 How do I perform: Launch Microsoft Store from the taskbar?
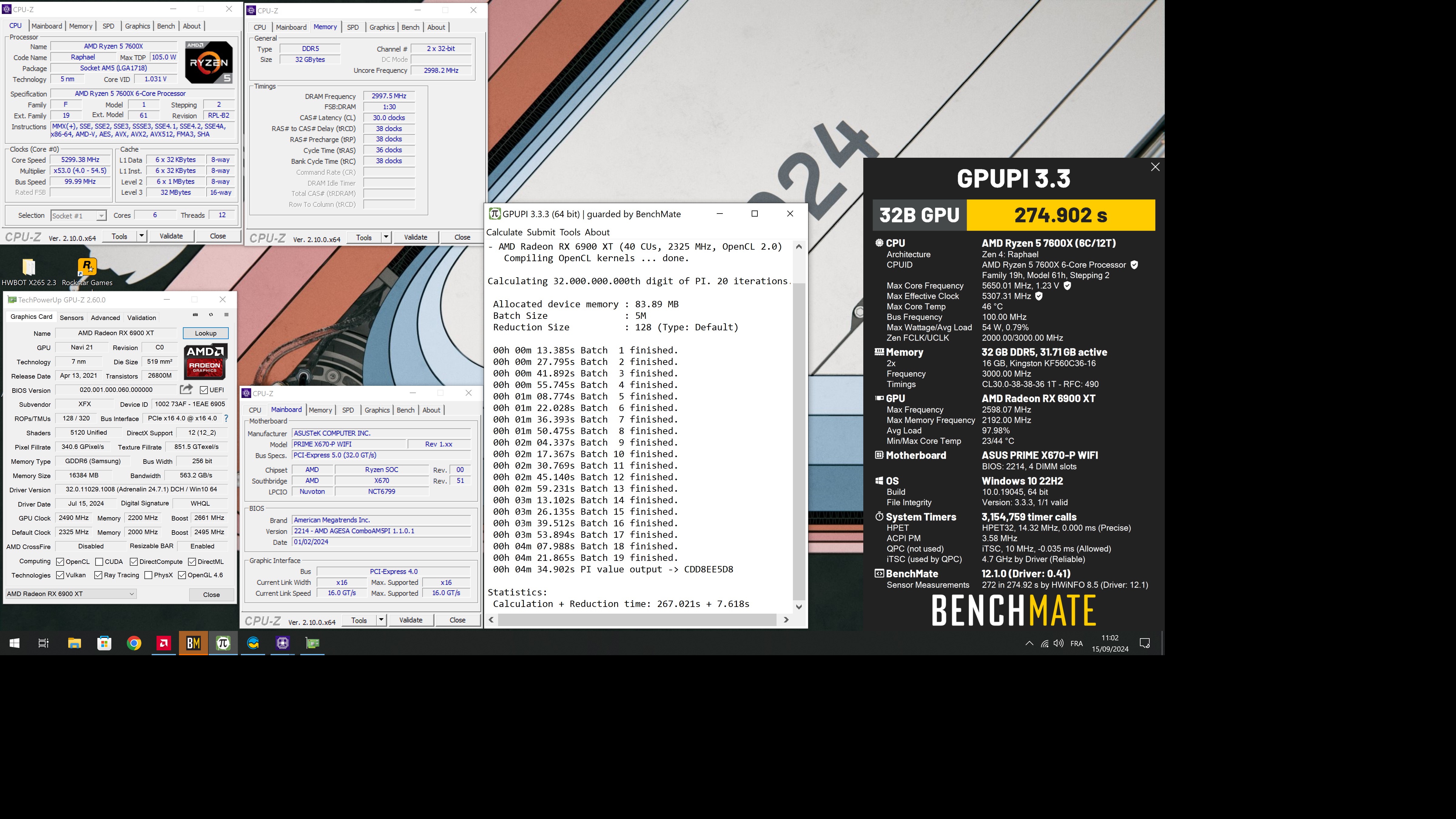pos(104,643)
